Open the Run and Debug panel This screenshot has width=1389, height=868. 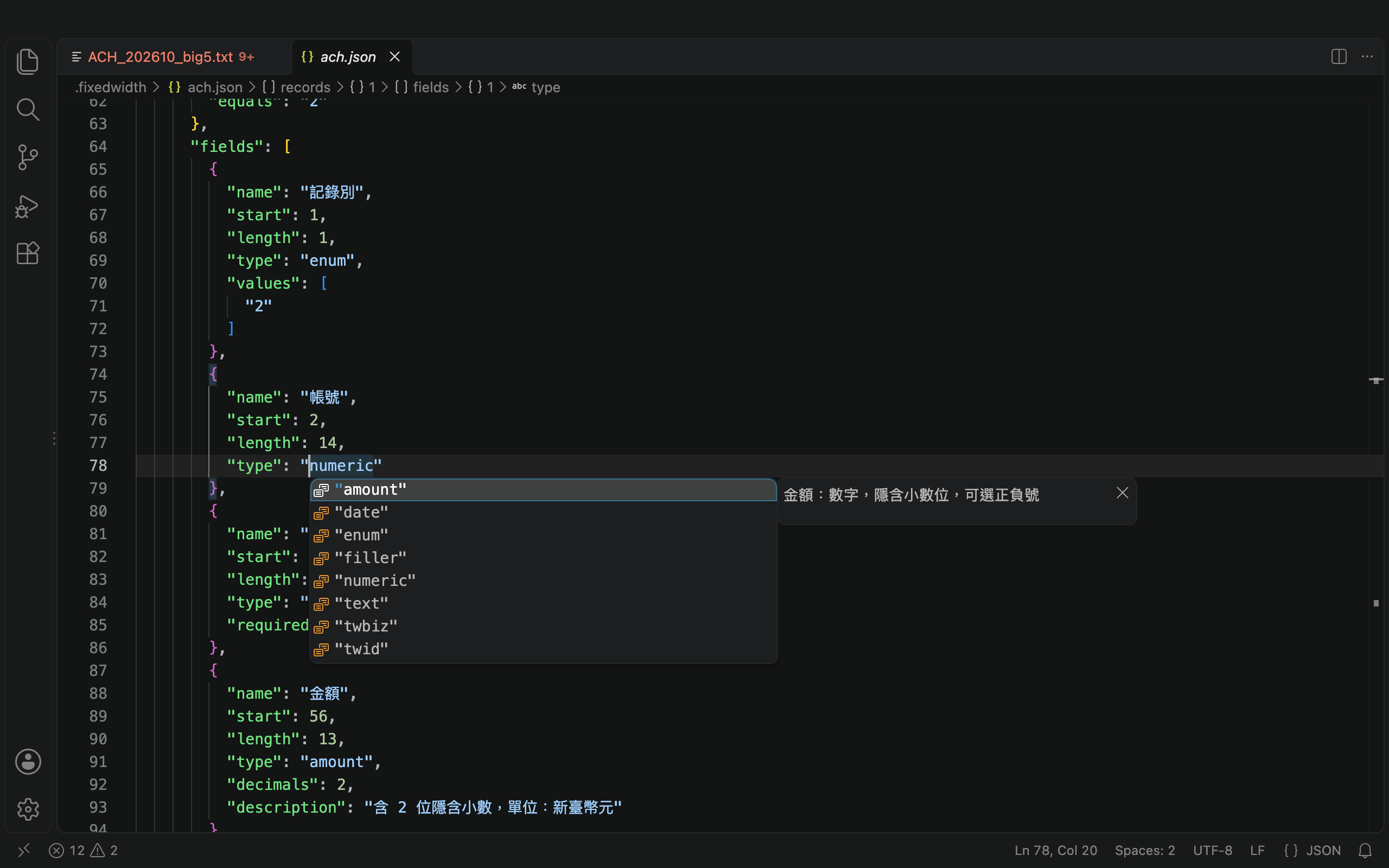point(28,206)
